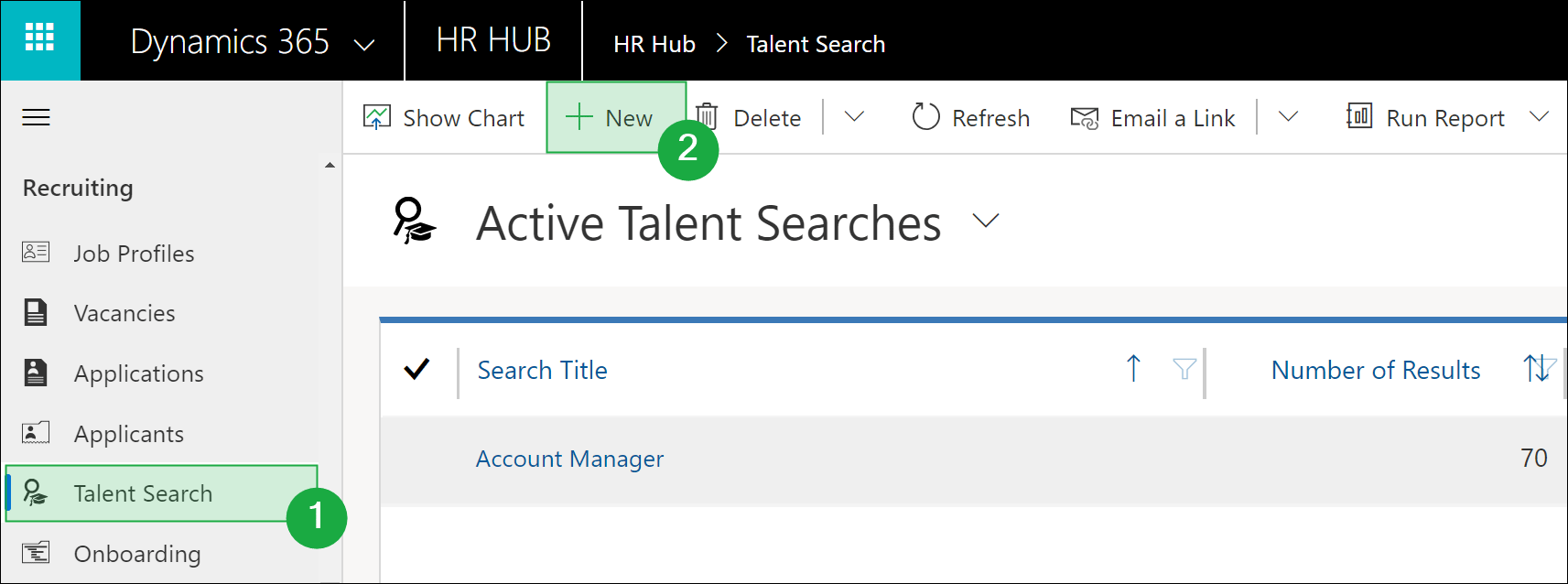Click the Active Talent Searches view icon
1568x584 pixels.
pyautogui.click(x=414, y=221)
